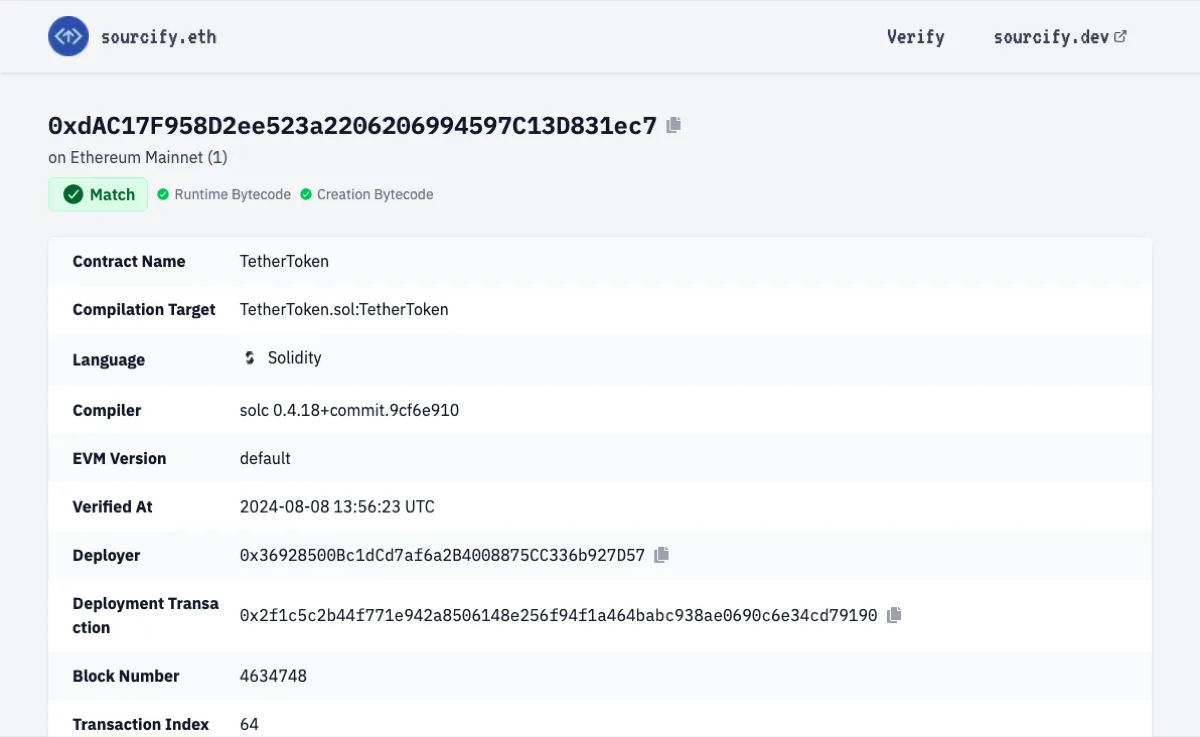Copy the contract address 0xdAC17F958D2ee...
The width and height of the screenshot is (1200, 737).
tap(674, 125)
